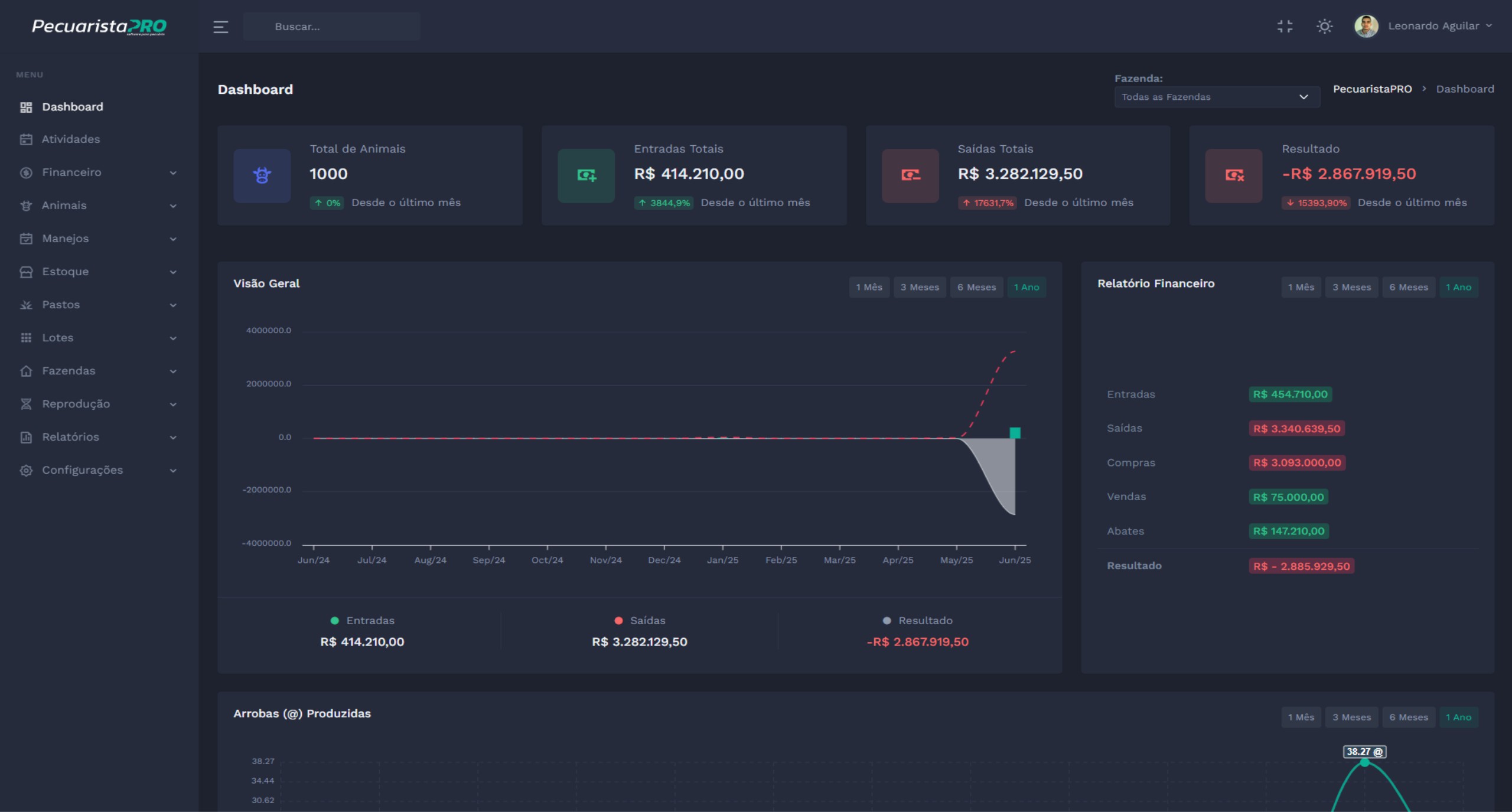
Task: Click the R$ 3.093.000,00 Compras value
Action: pyautogui.click(x=1297, y=463)
